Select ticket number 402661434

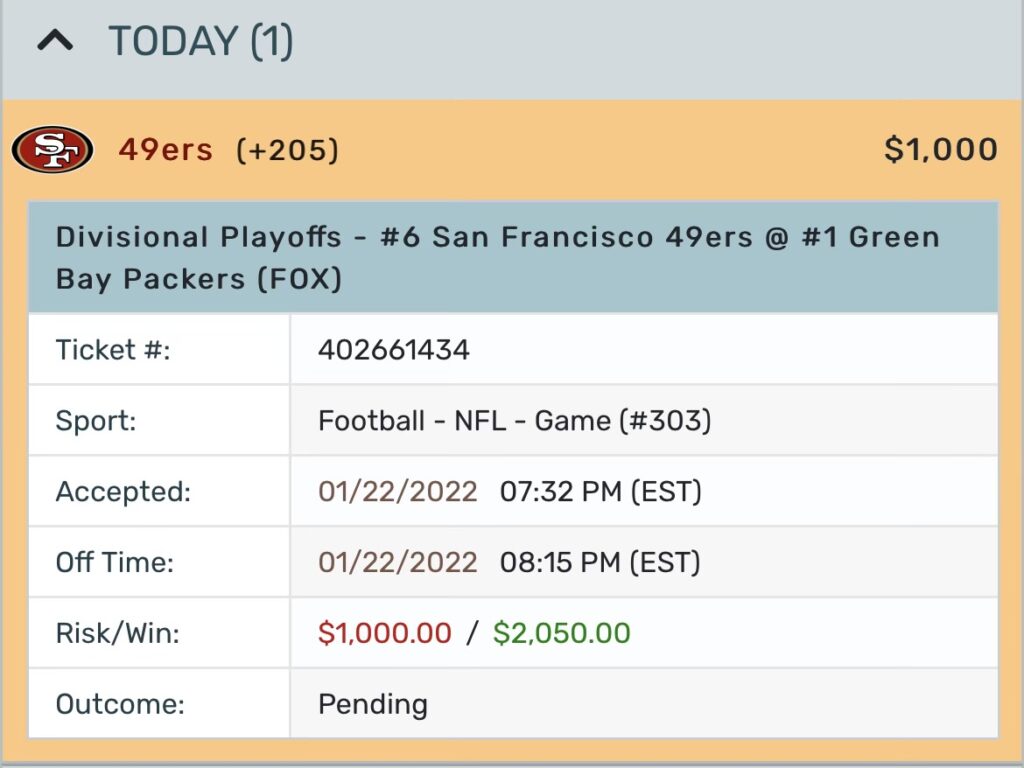coord(394,350)
